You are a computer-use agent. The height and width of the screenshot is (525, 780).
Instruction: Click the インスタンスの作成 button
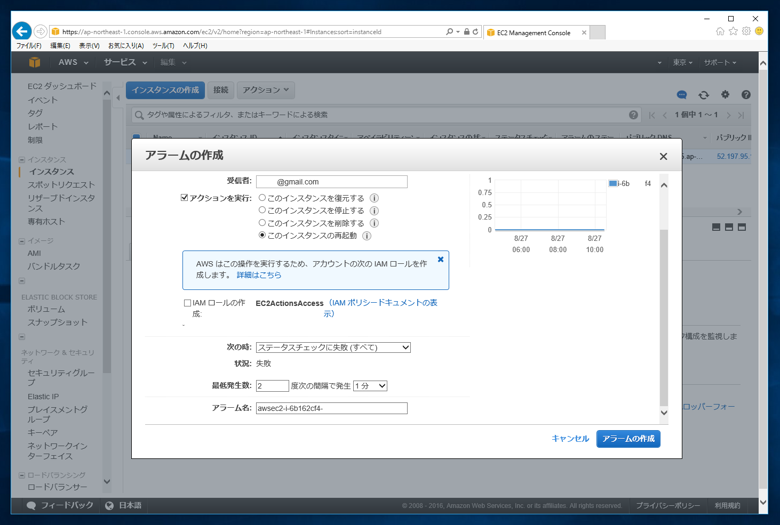(165, 90)
